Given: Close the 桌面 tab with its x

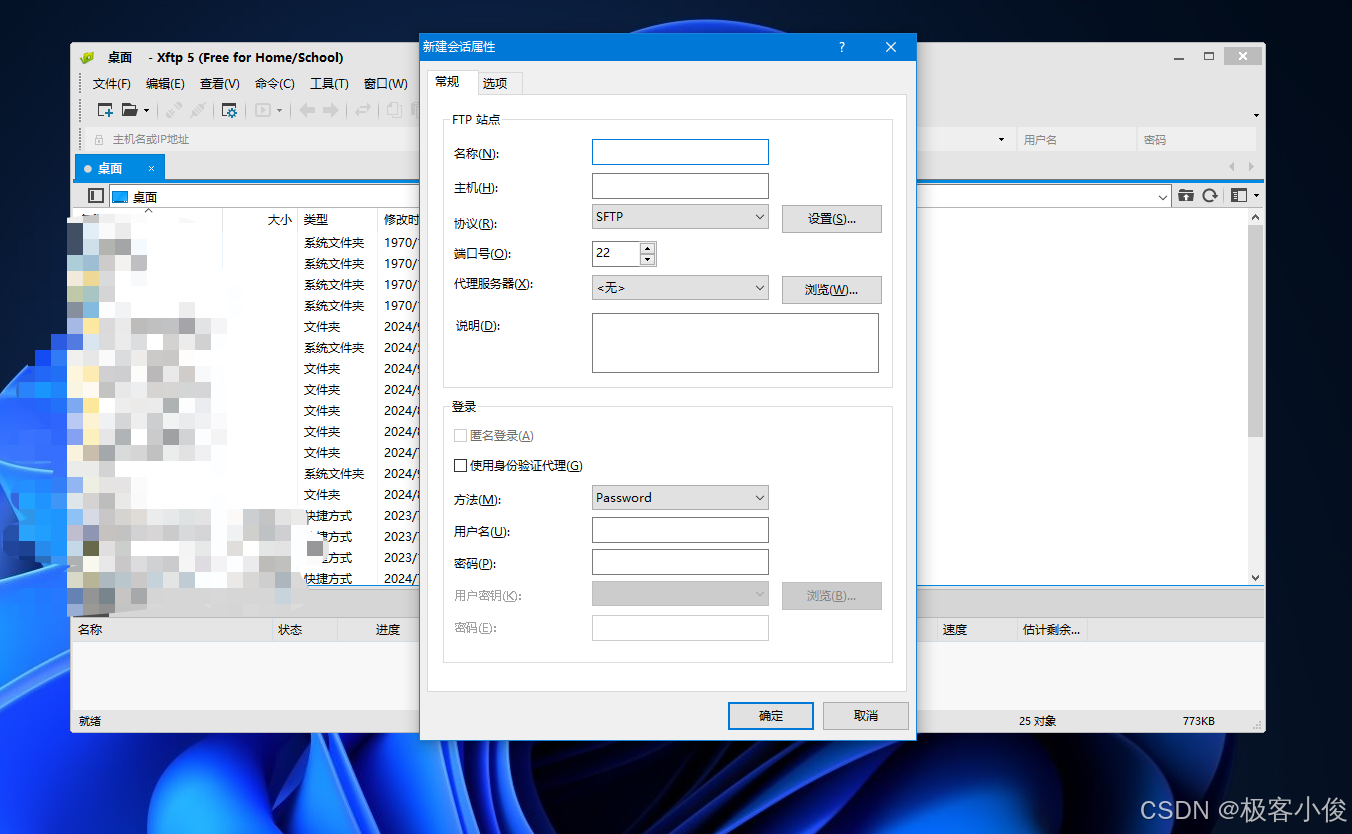Looking at the screenshot, I should tap(151, 168).
